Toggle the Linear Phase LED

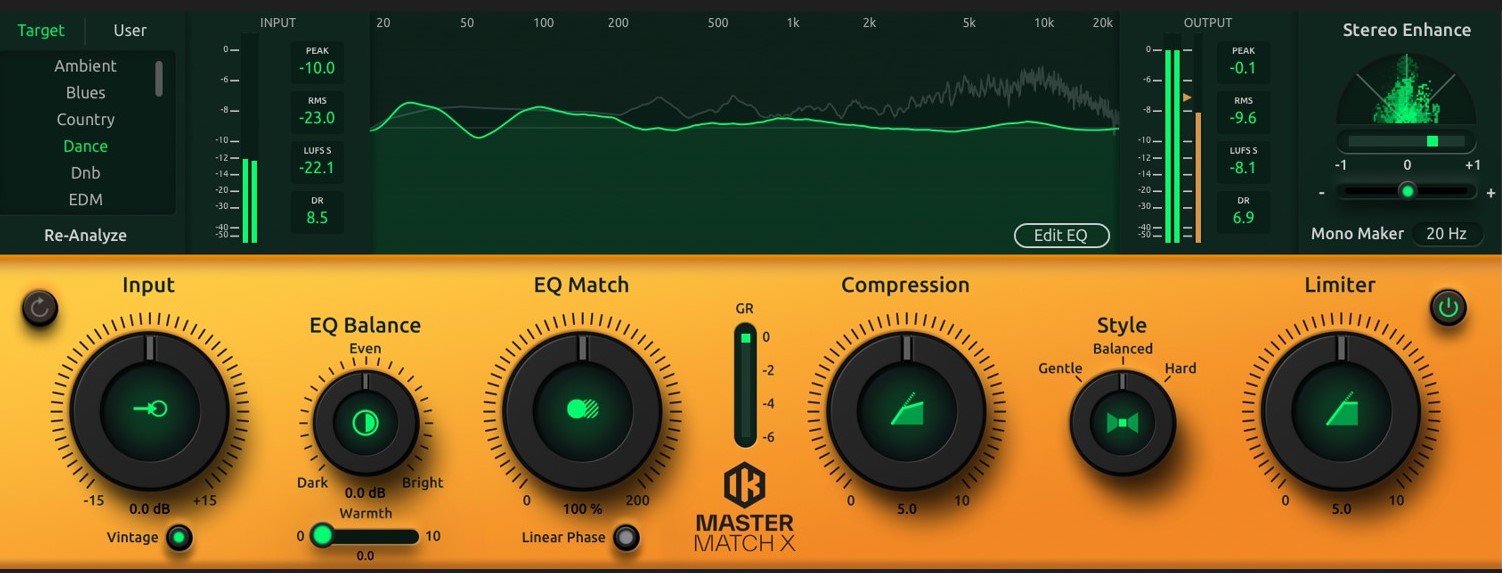coord(626,538)
